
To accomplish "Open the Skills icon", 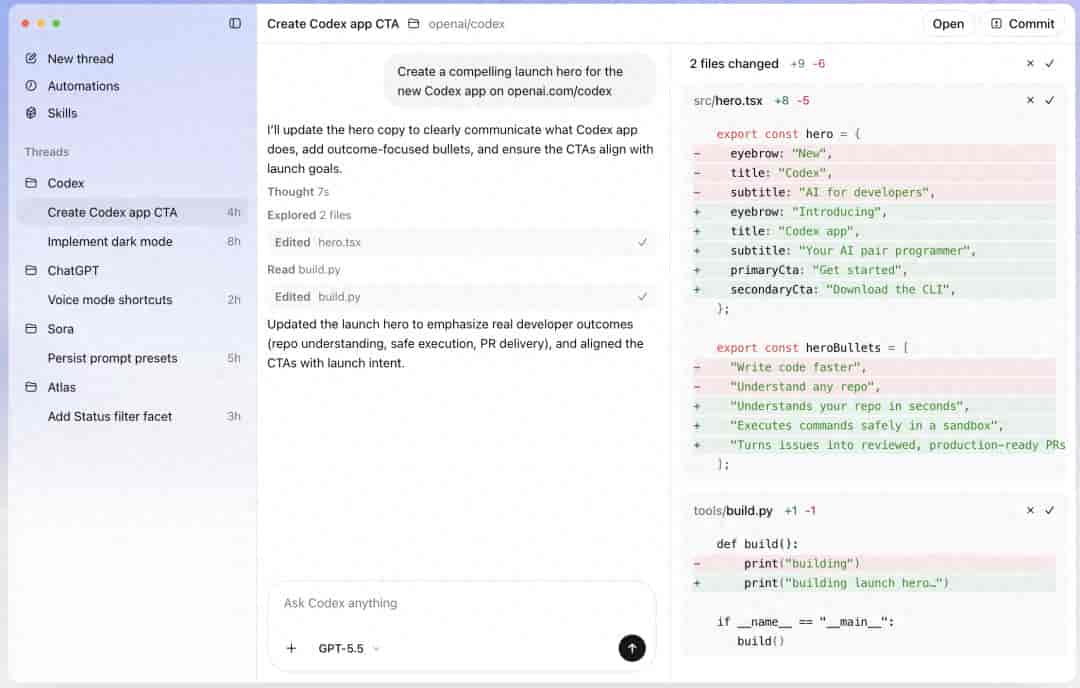I will (x=31, y=113).
